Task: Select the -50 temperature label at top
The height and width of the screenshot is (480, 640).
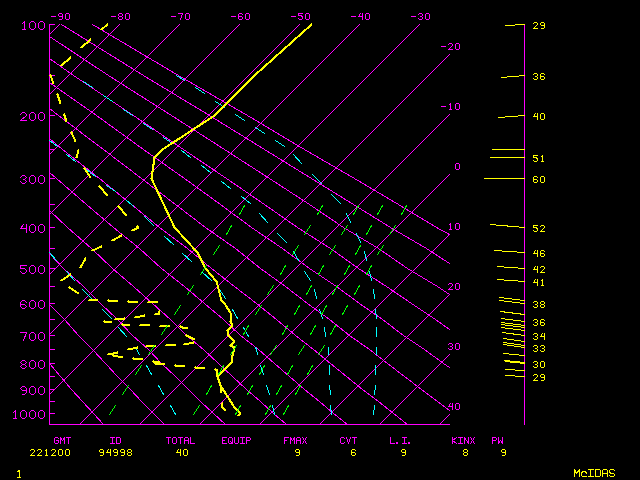Action: (300, 16)
